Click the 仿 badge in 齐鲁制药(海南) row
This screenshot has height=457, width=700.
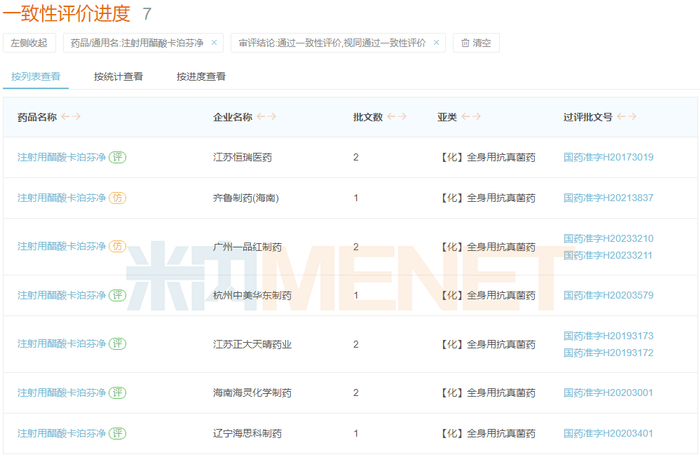coord(117,198)
